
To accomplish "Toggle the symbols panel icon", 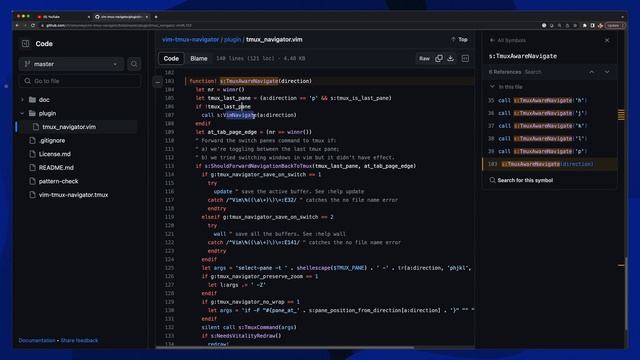I will 465,58.
